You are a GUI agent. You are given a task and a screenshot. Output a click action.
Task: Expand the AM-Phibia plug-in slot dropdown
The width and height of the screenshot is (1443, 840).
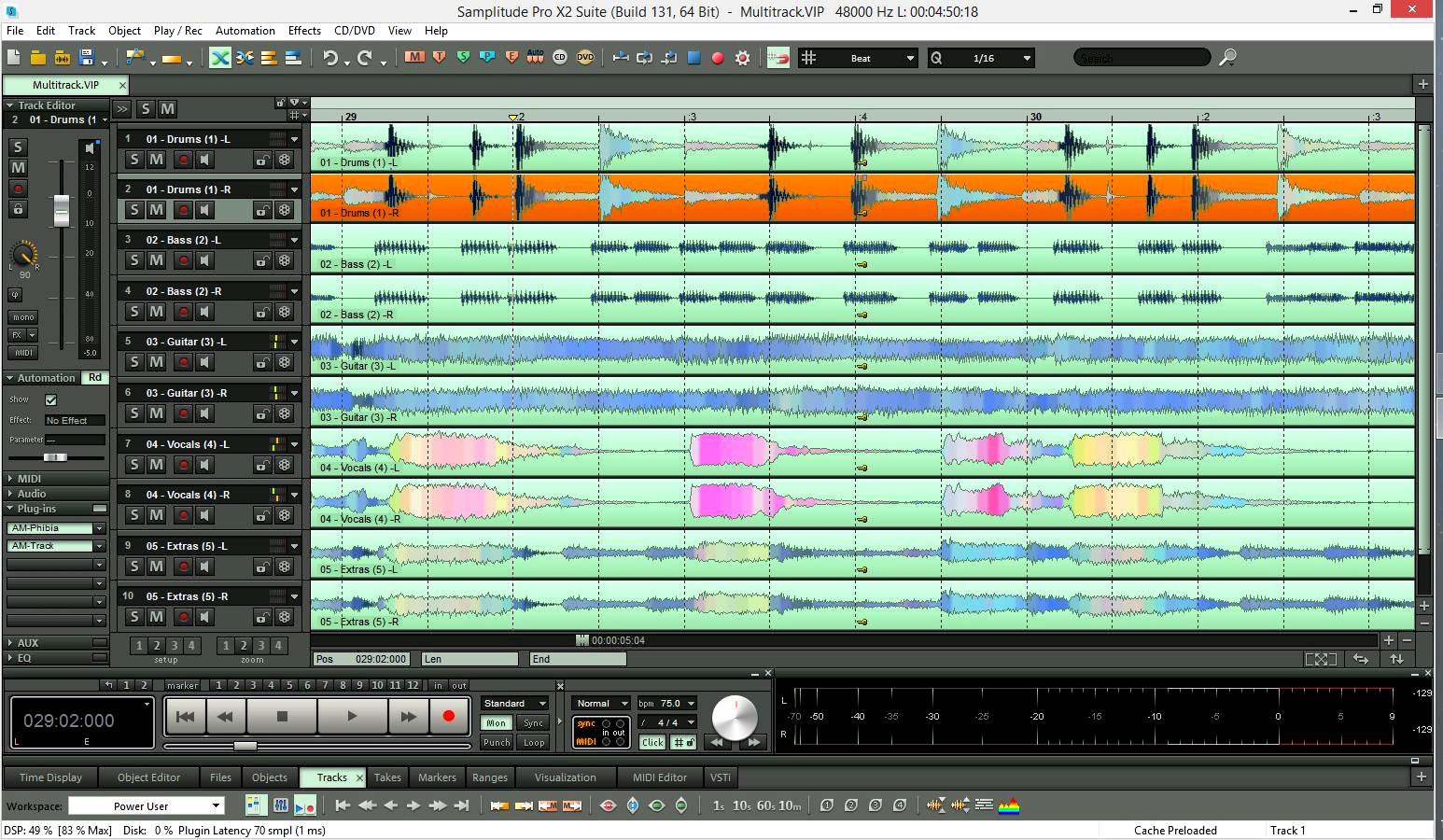[99, 528]
